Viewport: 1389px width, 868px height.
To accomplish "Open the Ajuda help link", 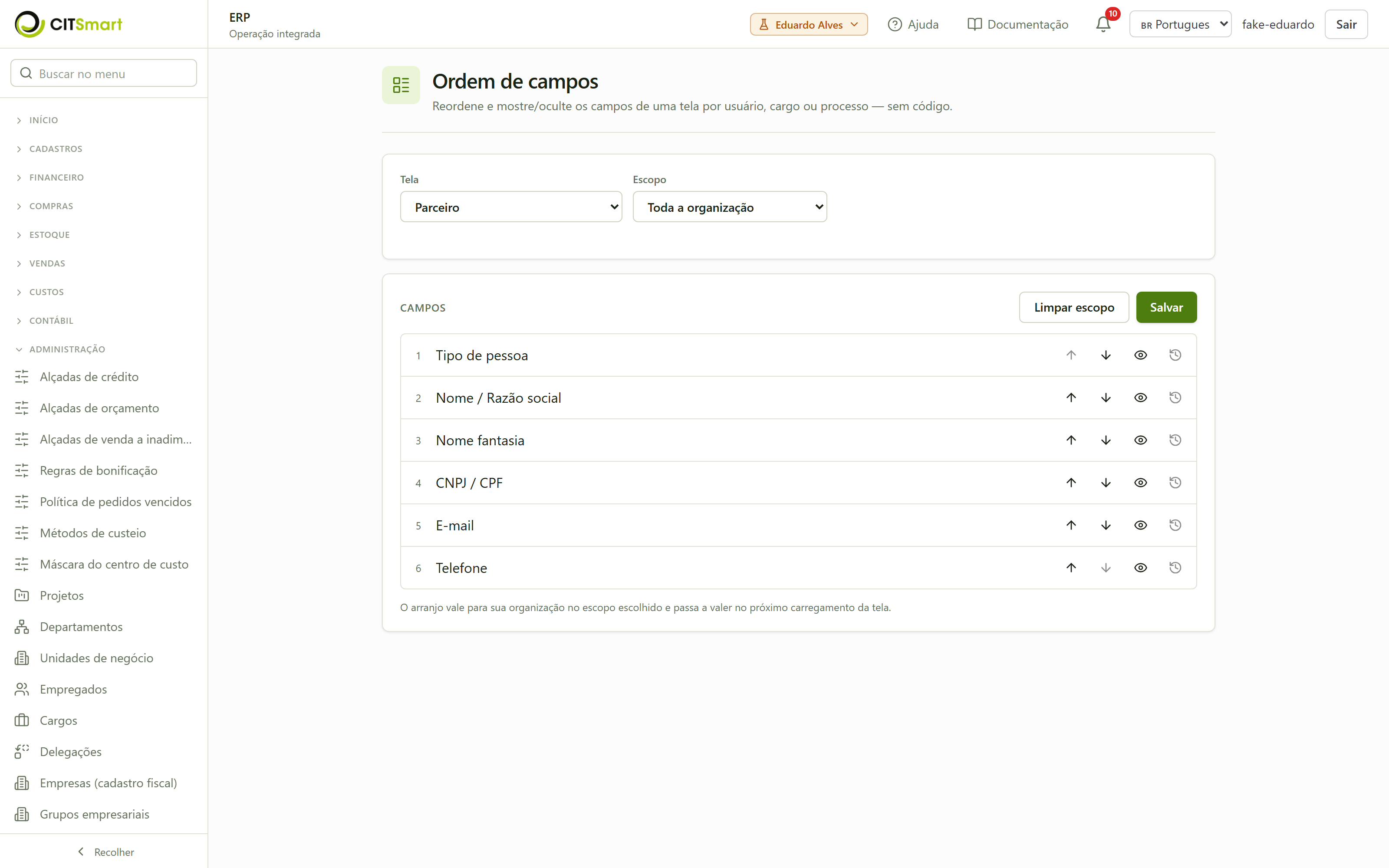I will [912, 24].
